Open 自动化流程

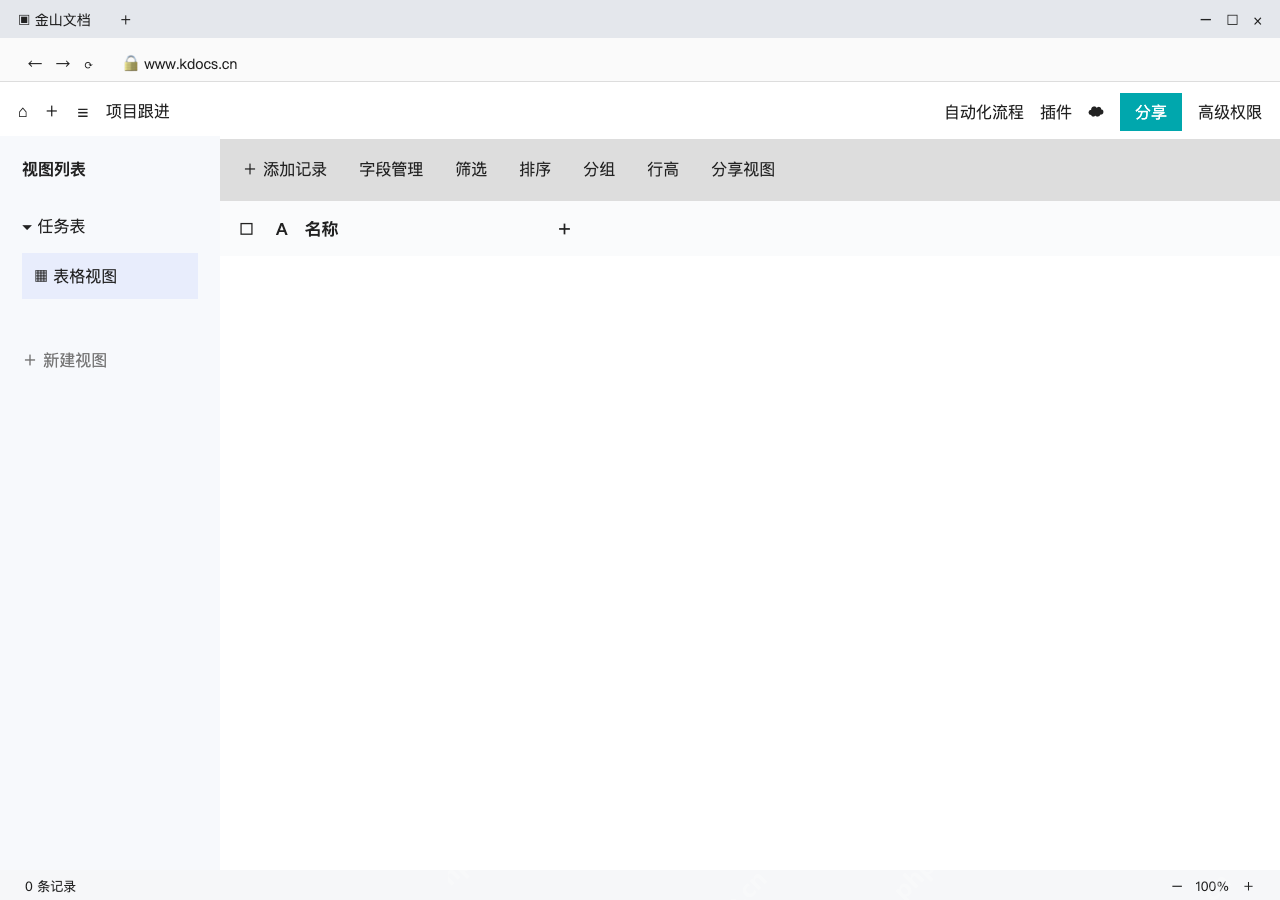click(984, 112)
